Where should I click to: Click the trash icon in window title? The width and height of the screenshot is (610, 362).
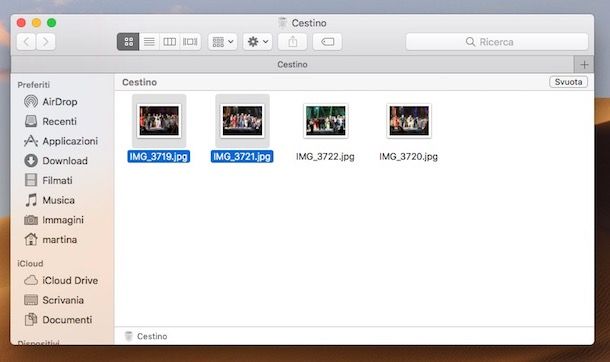tap(283, 23)
